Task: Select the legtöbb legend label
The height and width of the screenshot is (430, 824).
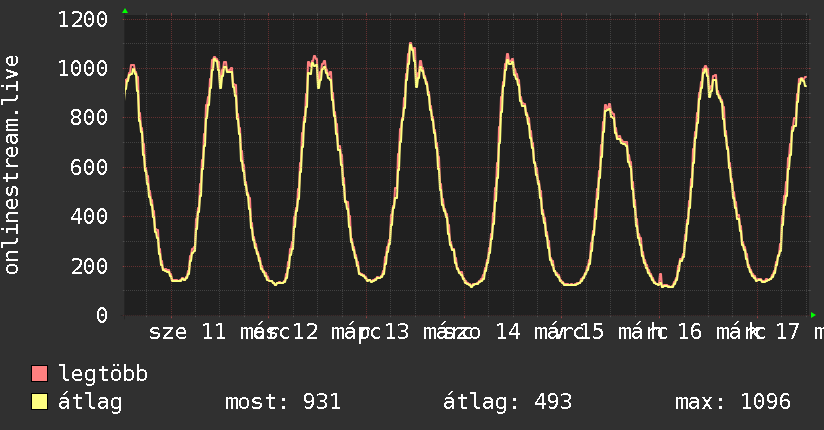Action: [x=103, y=375]
